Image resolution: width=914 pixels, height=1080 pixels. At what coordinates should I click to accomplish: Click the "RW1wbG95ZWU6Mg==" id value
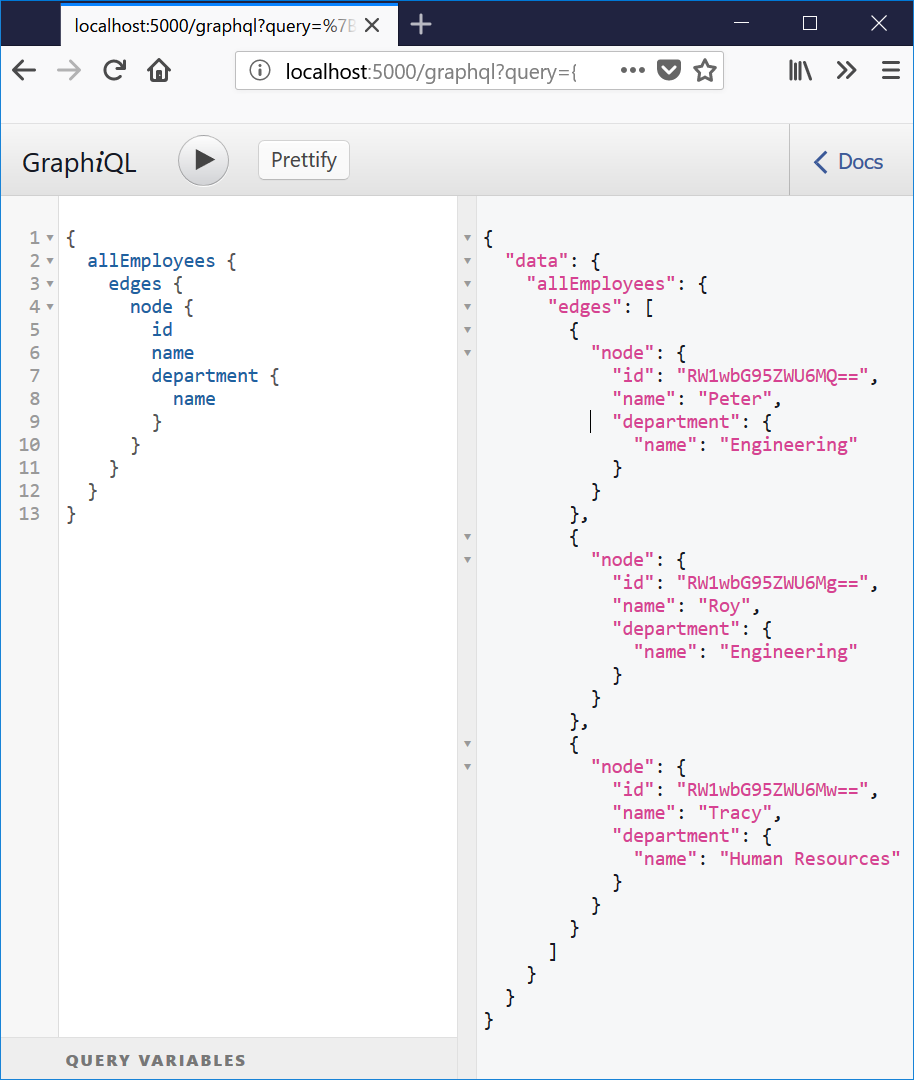(773, 583)
